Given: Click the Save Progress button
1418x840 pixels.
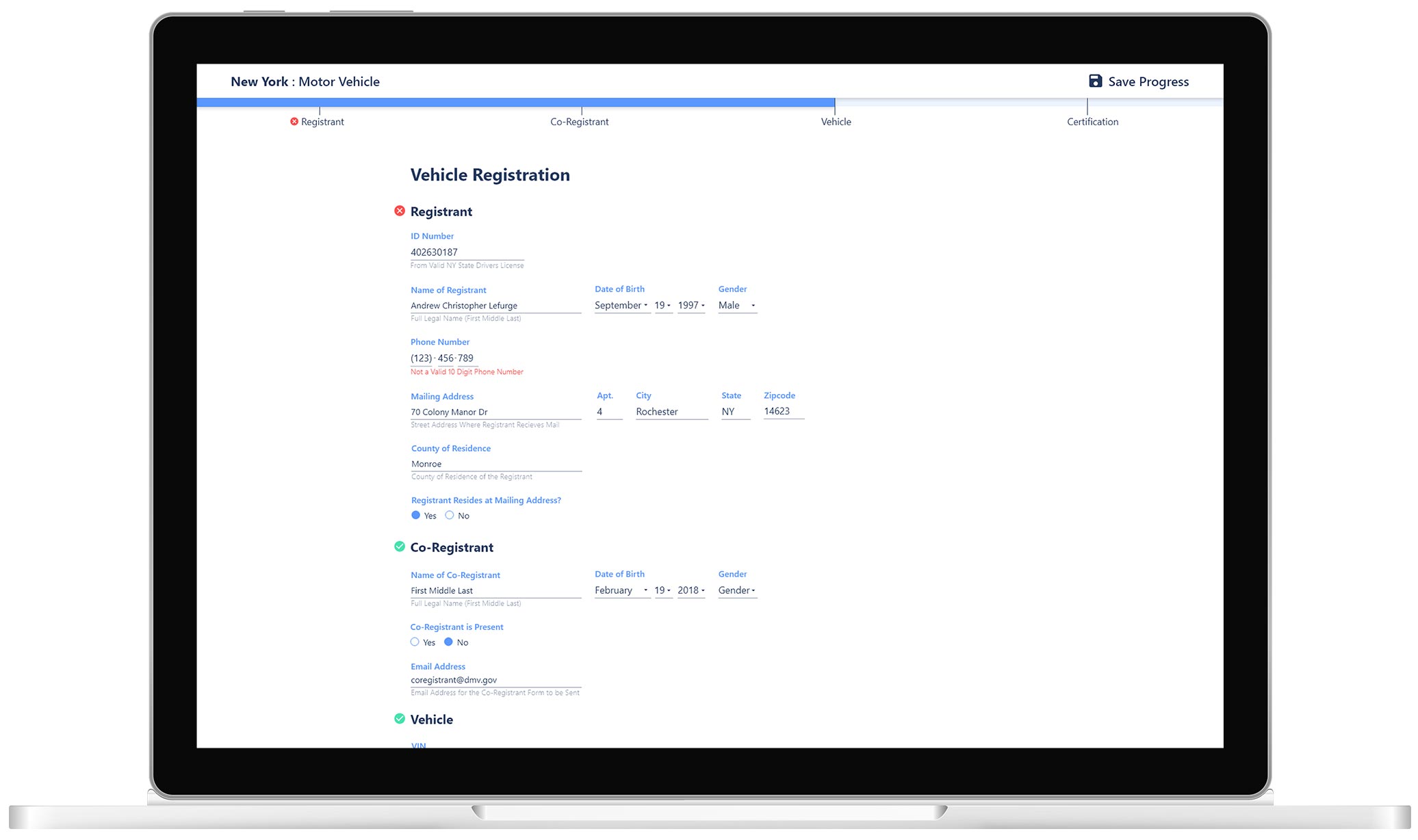Looking at the screenshot, I should coord(1139,81).
